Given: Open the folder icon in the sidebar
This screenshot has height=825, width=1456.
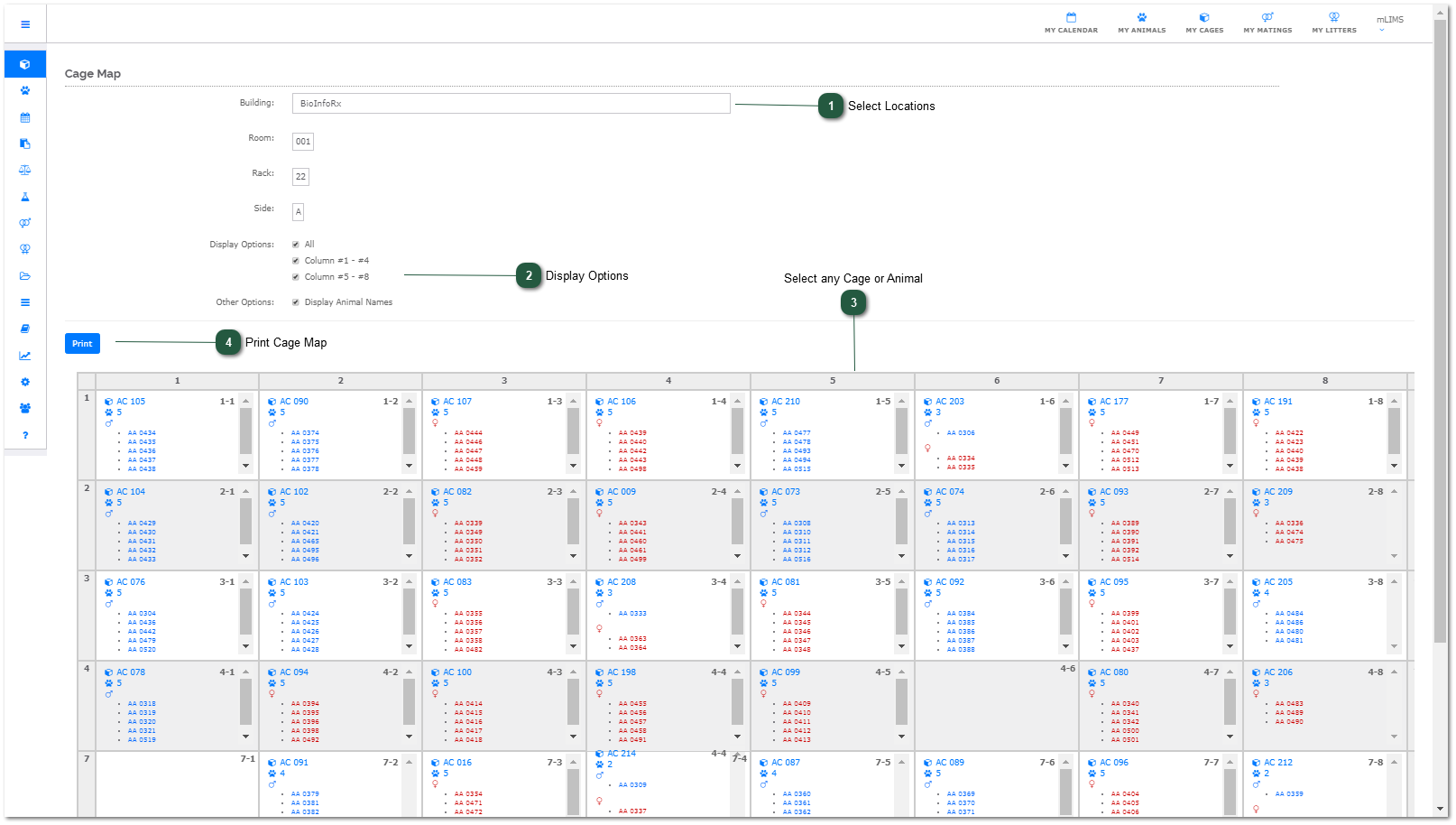Looking at the screenshot, I should (x=25, y=276).
